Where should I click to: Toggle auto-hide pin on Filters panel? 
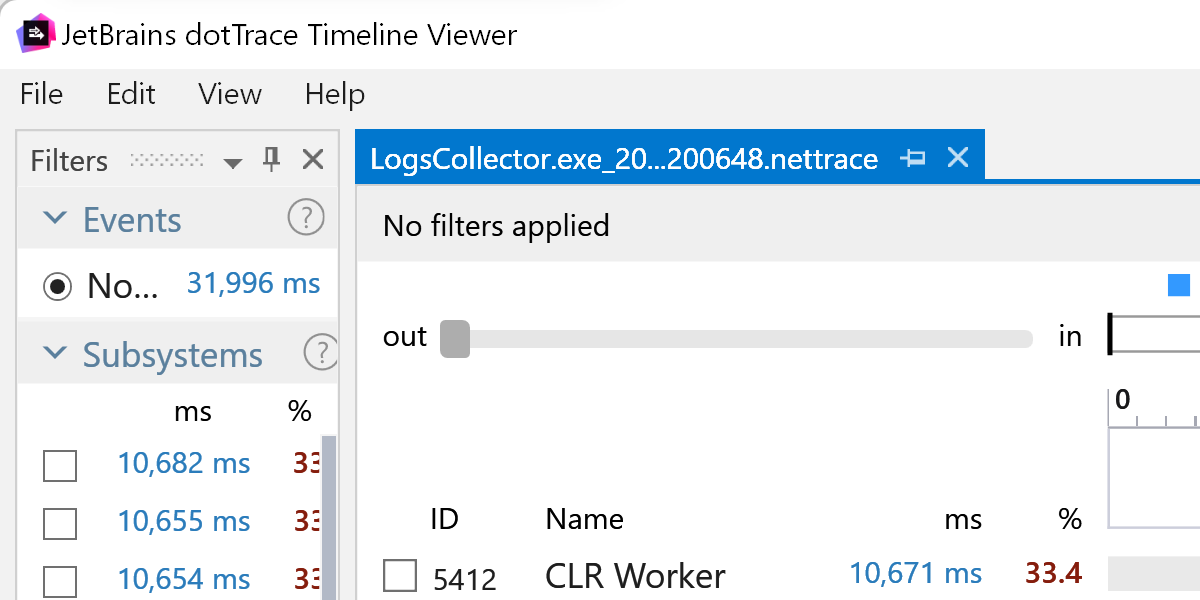click(271, 160)
